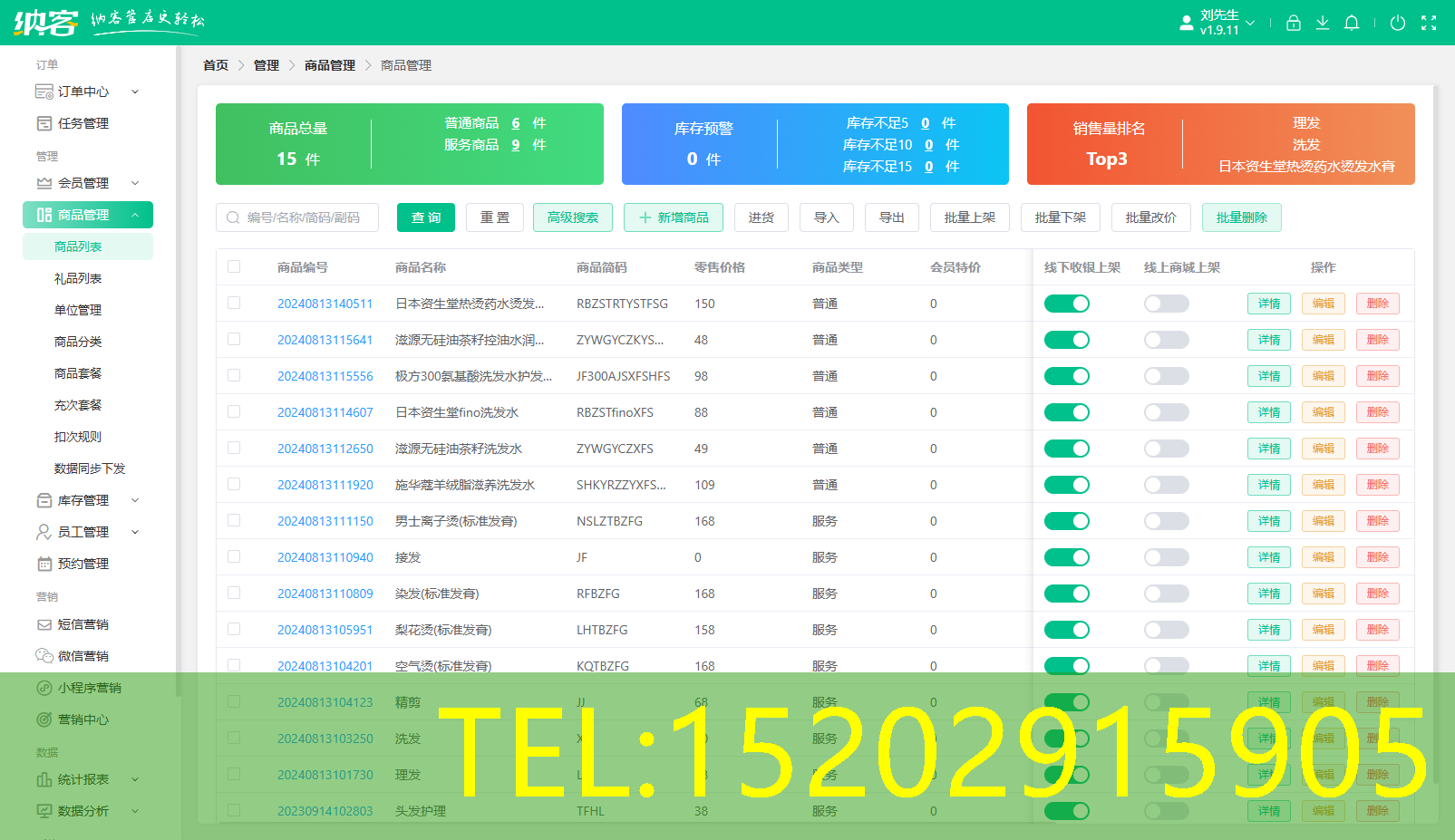Navigate to 首页 via breadcrumb
The height and width of the screenshot is (840, 1455).
215,65
